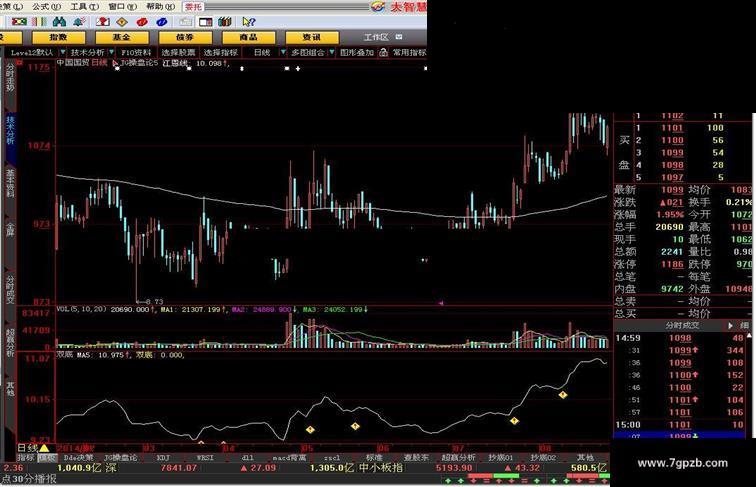Click the lock icon beside 图形叠加
Viewport: 756px width, 487px height.
(383, 52)
